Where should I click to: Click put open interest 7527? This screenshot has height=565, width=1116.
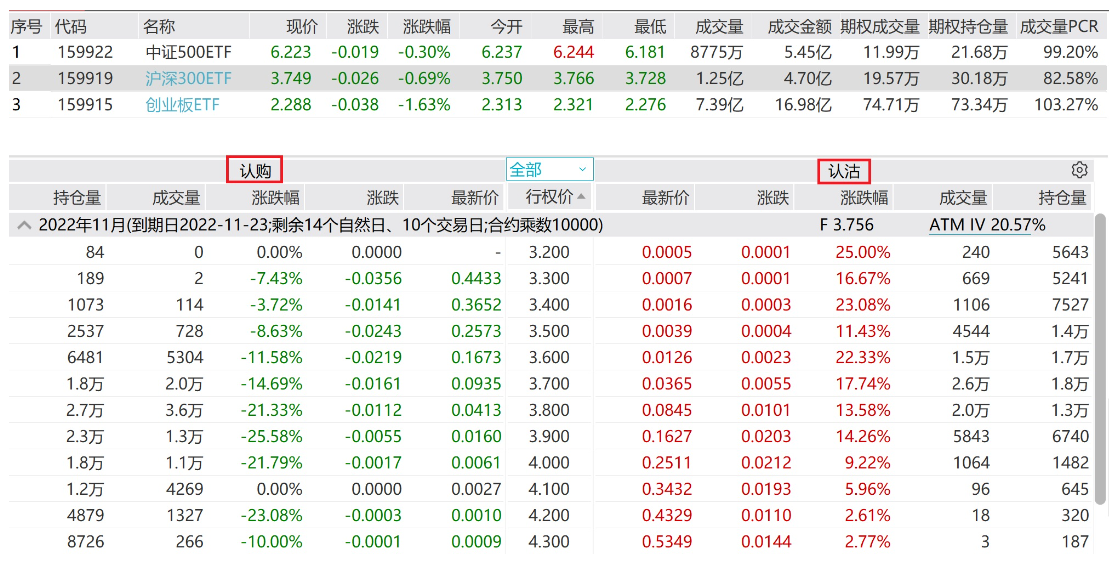(1070, 305)
